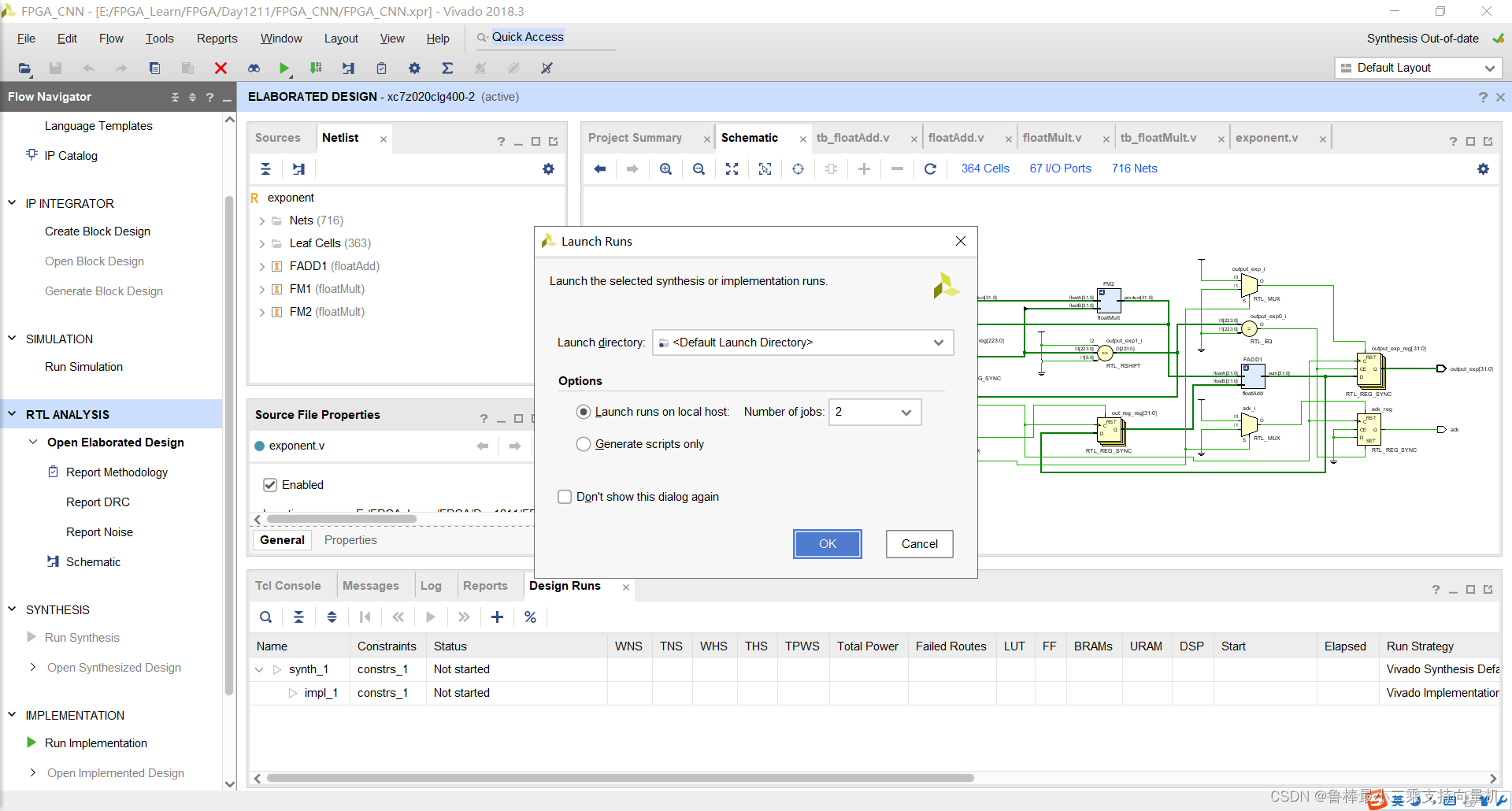Screen dimensions: 1512x811
Task: Toggle the Enabled checkbox for exponent.v
Action: [x=270, y=485]
